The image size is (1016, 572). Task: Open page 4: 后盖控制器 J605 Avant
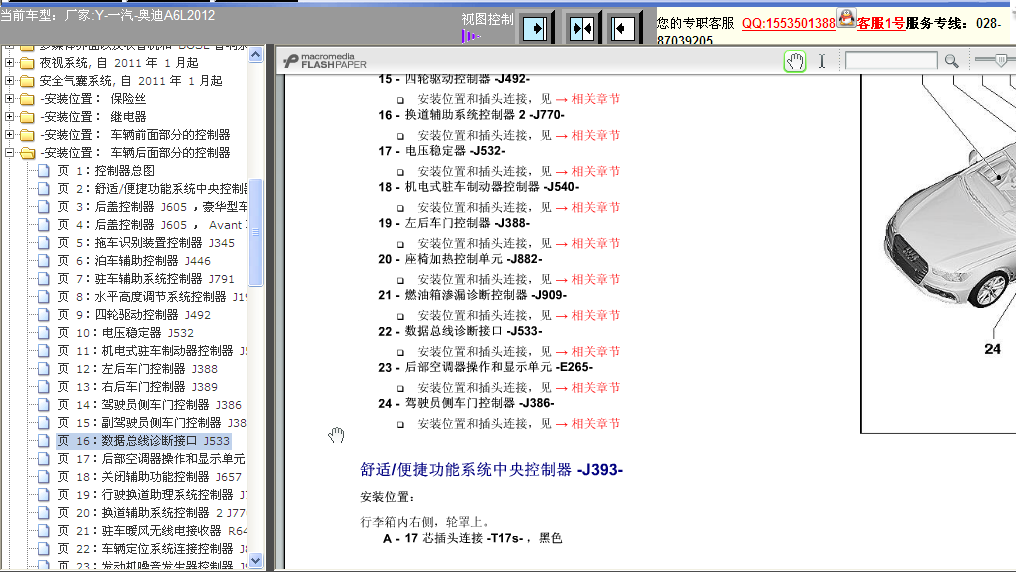(x=152, y=225)
